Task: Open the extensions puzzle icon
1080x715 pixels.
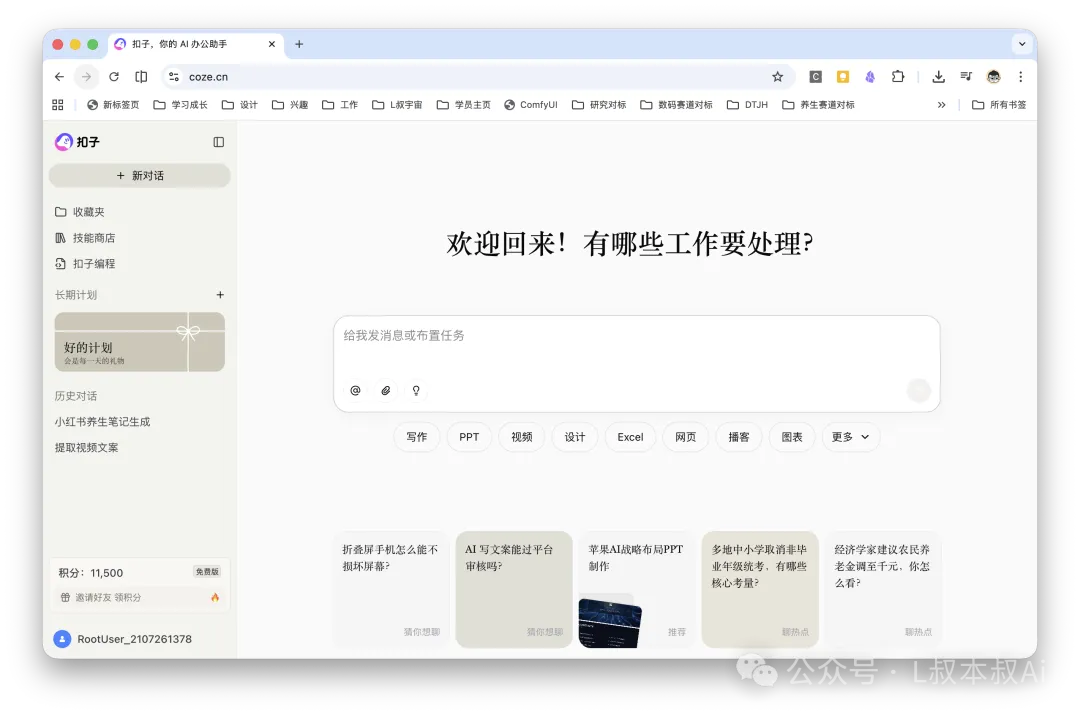Action: point(898,77)
